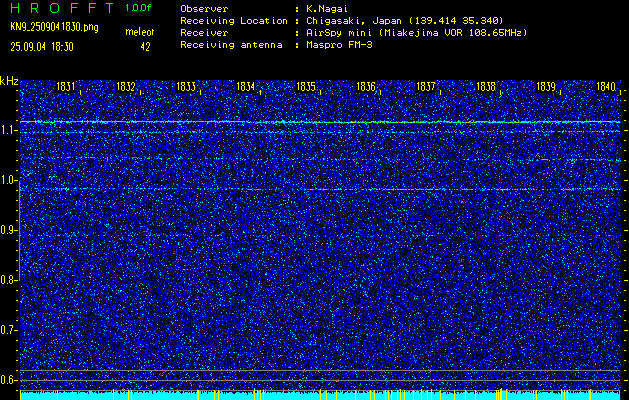Click the 1833 time marker
Image resolution: width=629 pixels, height=400 pixels.
(x=186, y=87)
